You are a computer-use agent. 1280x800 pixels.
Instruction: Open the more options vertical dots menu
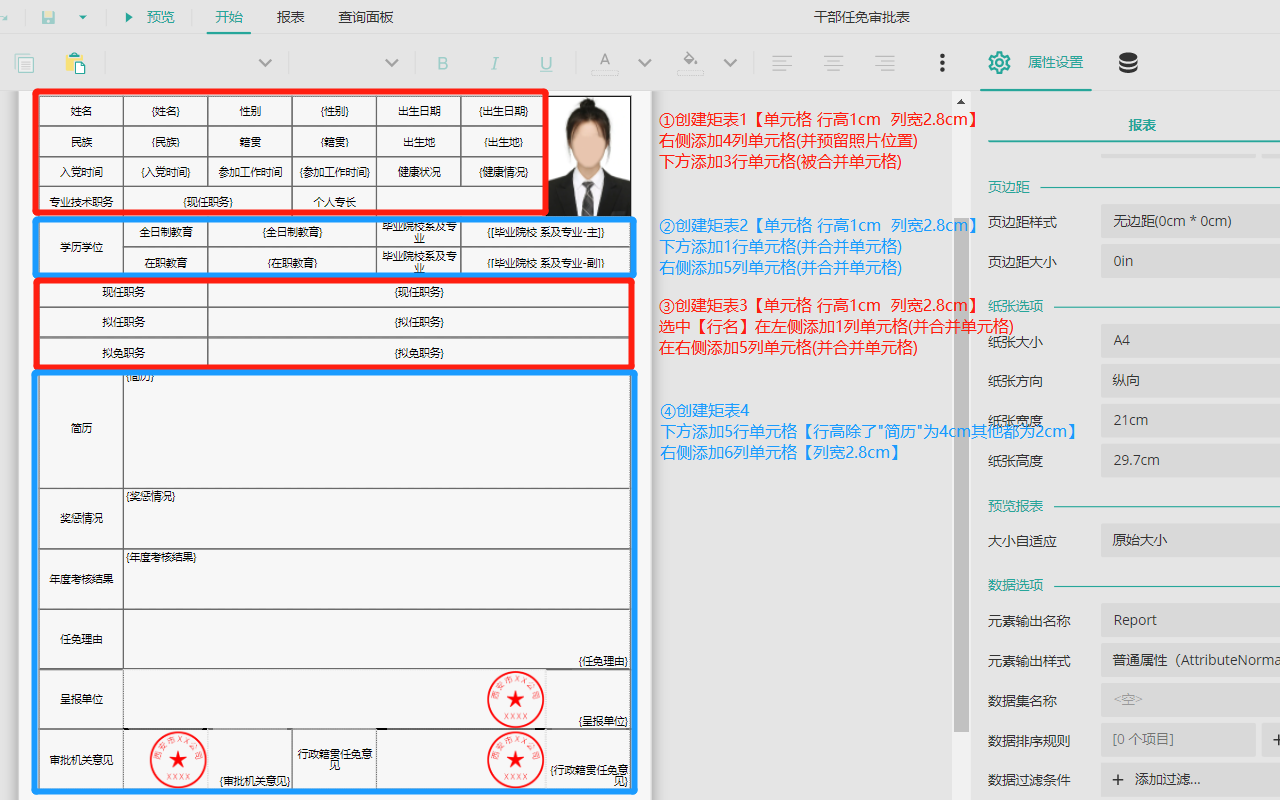(x=942, y=63)
